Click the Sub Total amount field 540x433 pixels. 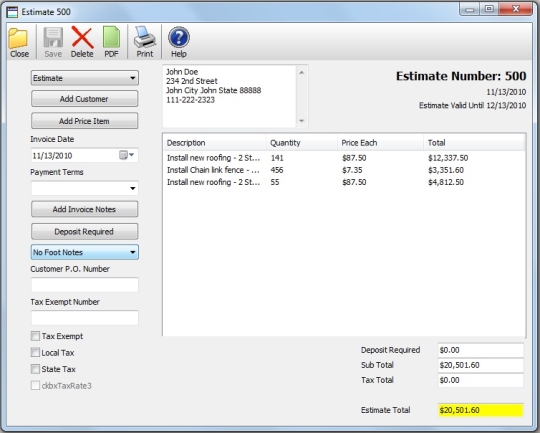(x=481, y=365)
